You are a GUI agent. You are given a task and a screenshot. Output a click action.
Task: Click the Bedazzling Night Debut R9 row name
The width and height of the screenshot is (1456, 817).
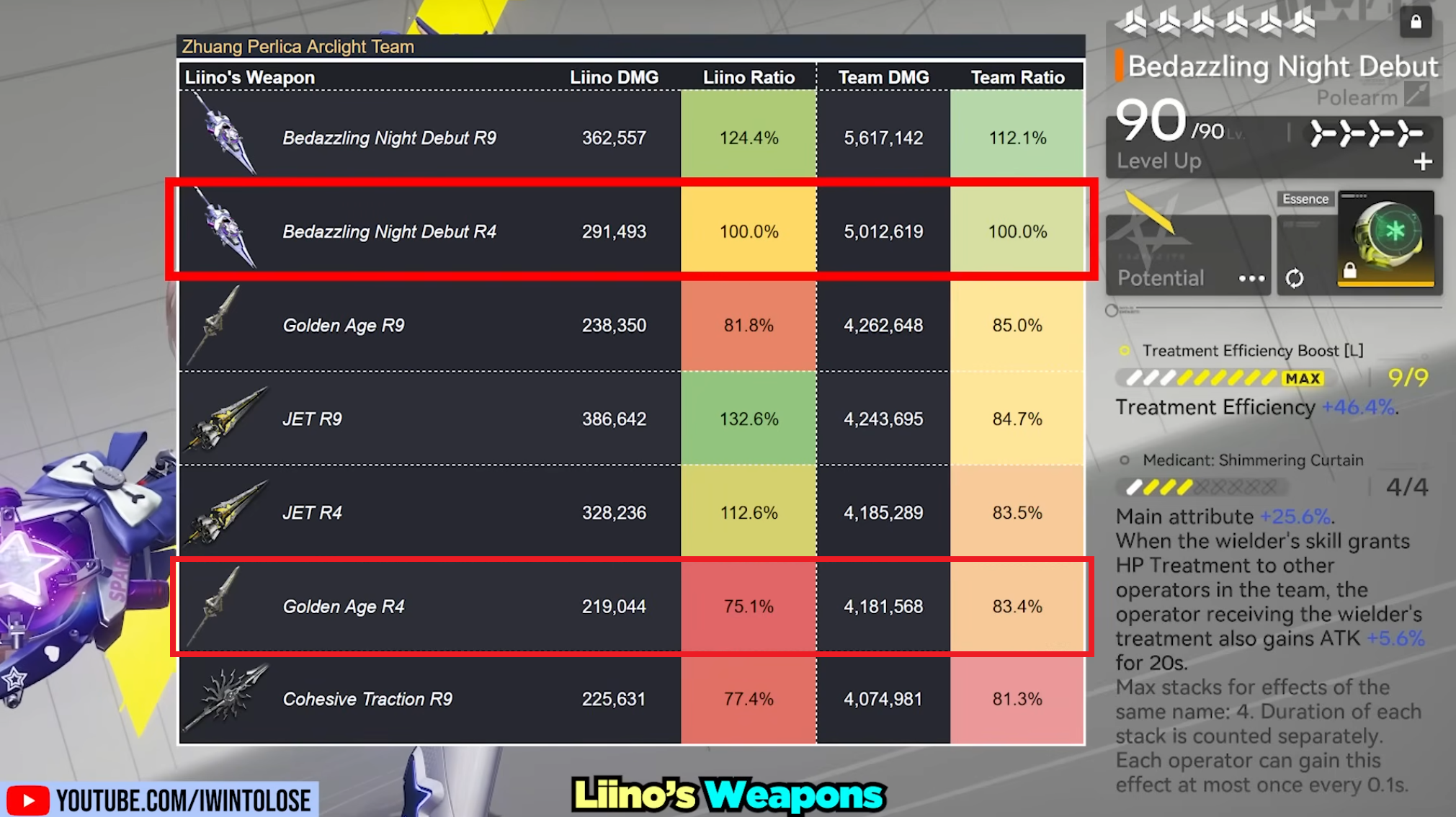pyautogui.click(x=389, y=138)
